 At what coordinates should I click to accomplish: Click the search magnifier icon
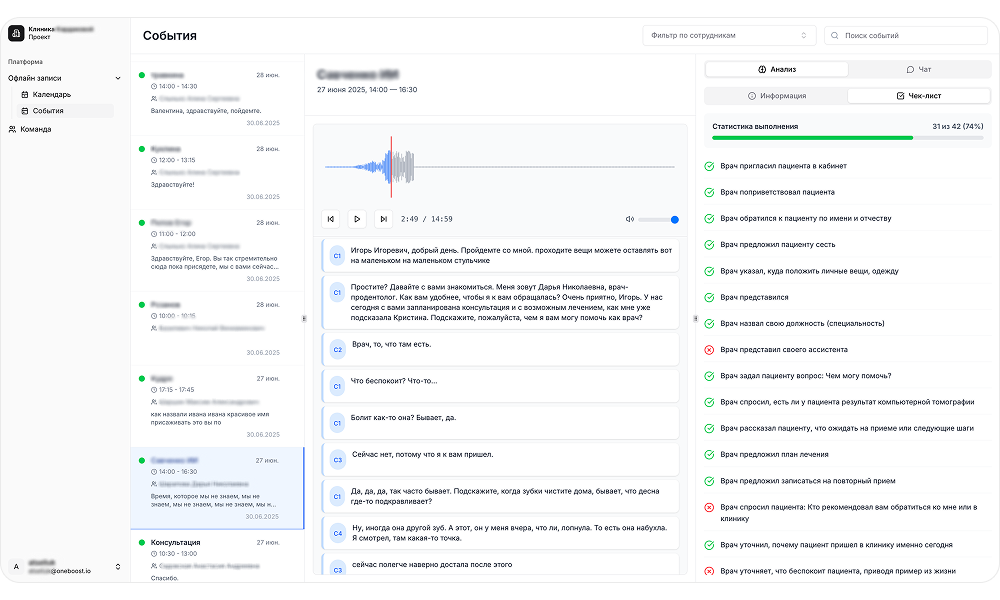[x=835, y=36]
